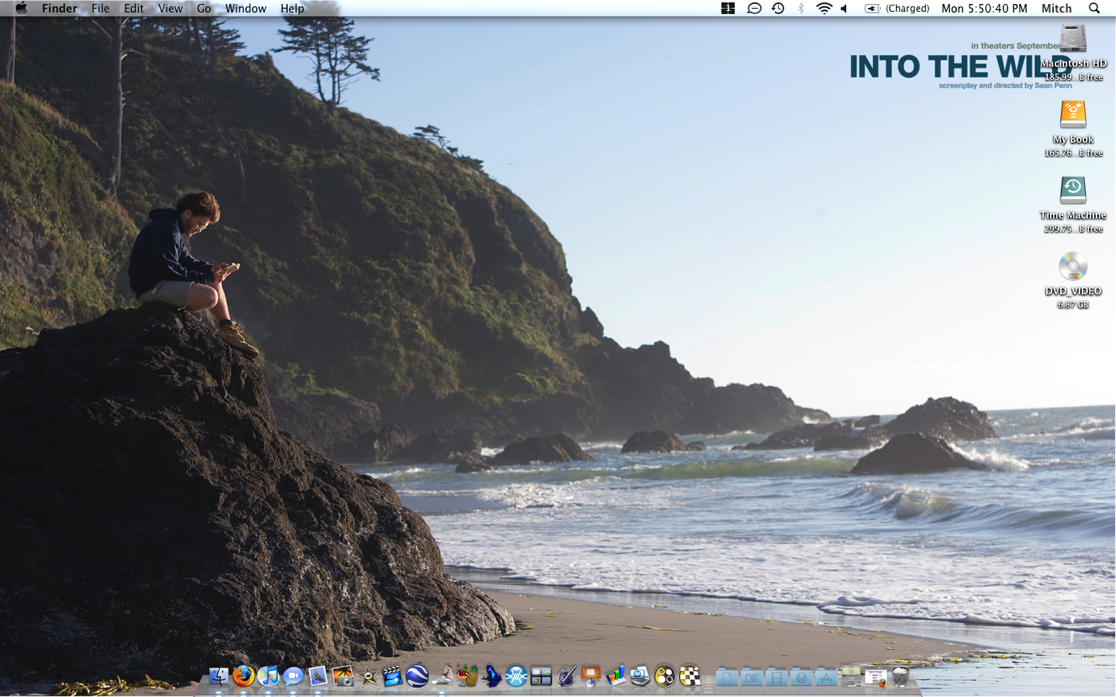The image size is (1116, 697).
Task: Open iChat from the Dock
Action: click(293, 676)
